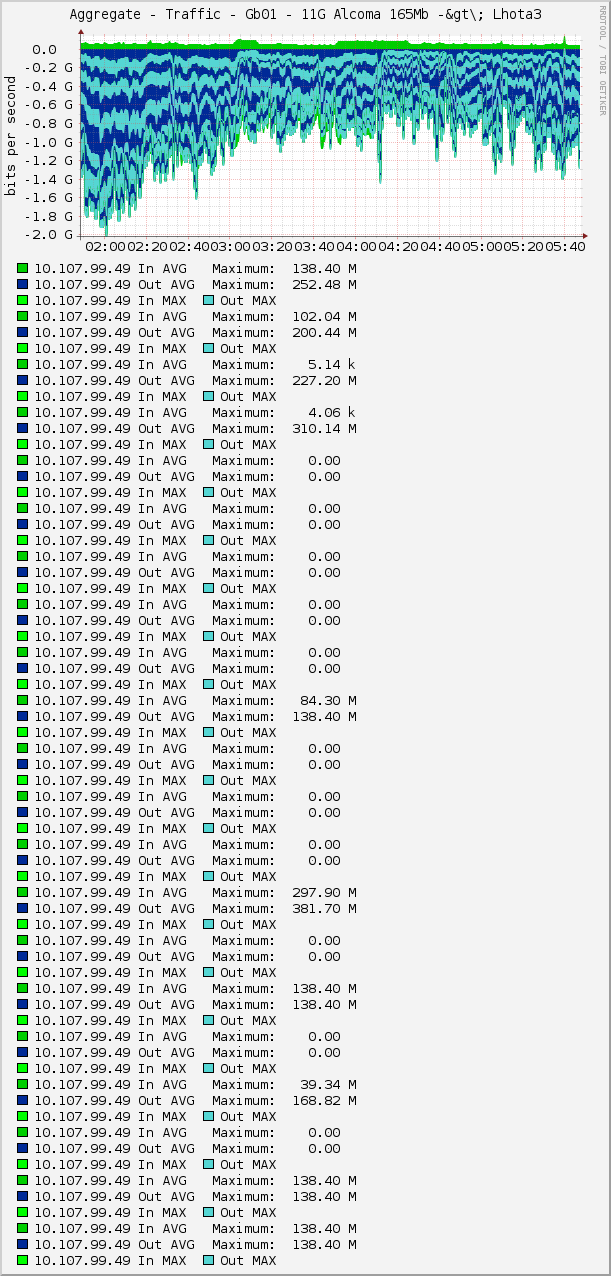The width and height of the screenshot is (611, 1276).
Task: Click the maximum value 168.82 M
Action: pyautogui.click(x=324, y=1101)
